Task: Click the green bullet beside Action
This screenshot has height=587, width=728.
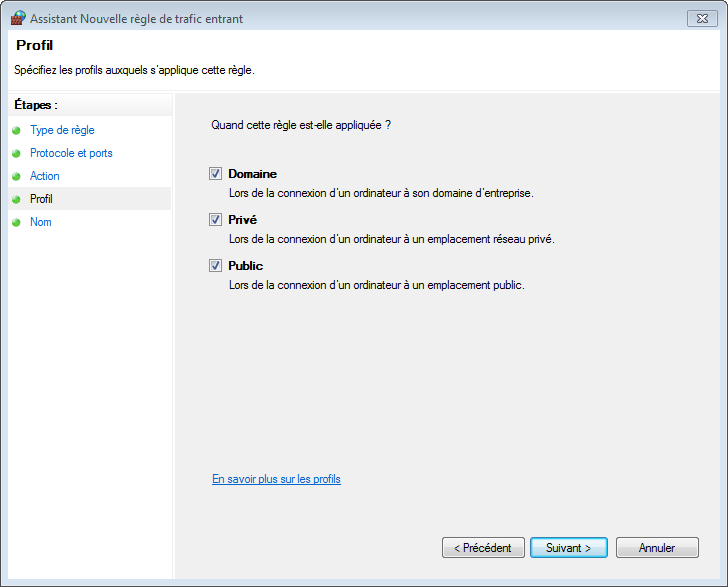Action: coord(16,176)
